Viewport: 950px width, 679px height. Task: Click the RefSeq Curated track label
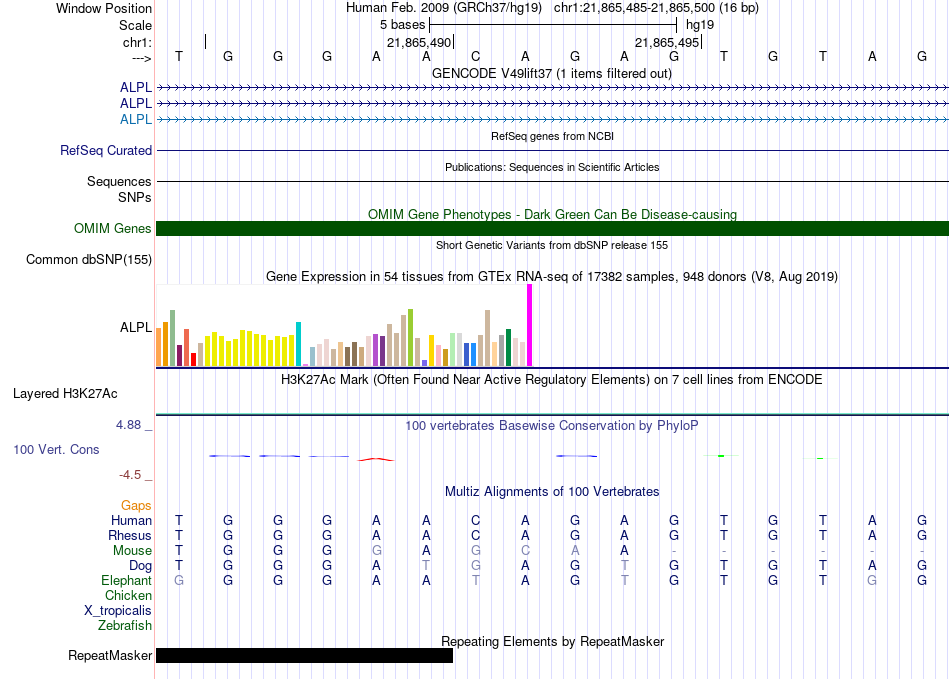click(106, 150)
